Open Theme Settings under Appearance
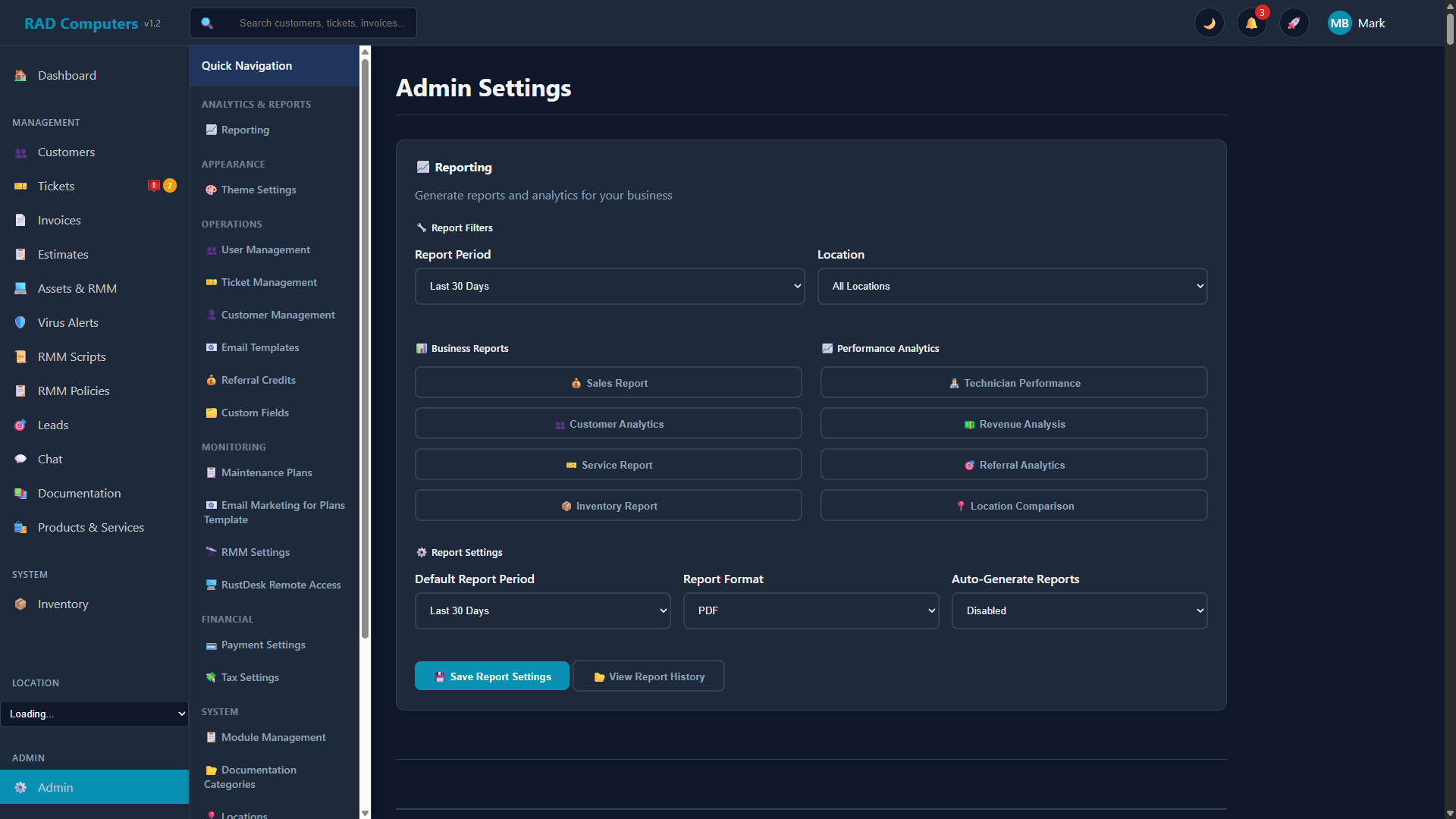This screenshot has width=1456, height=819. coord(258,190)
